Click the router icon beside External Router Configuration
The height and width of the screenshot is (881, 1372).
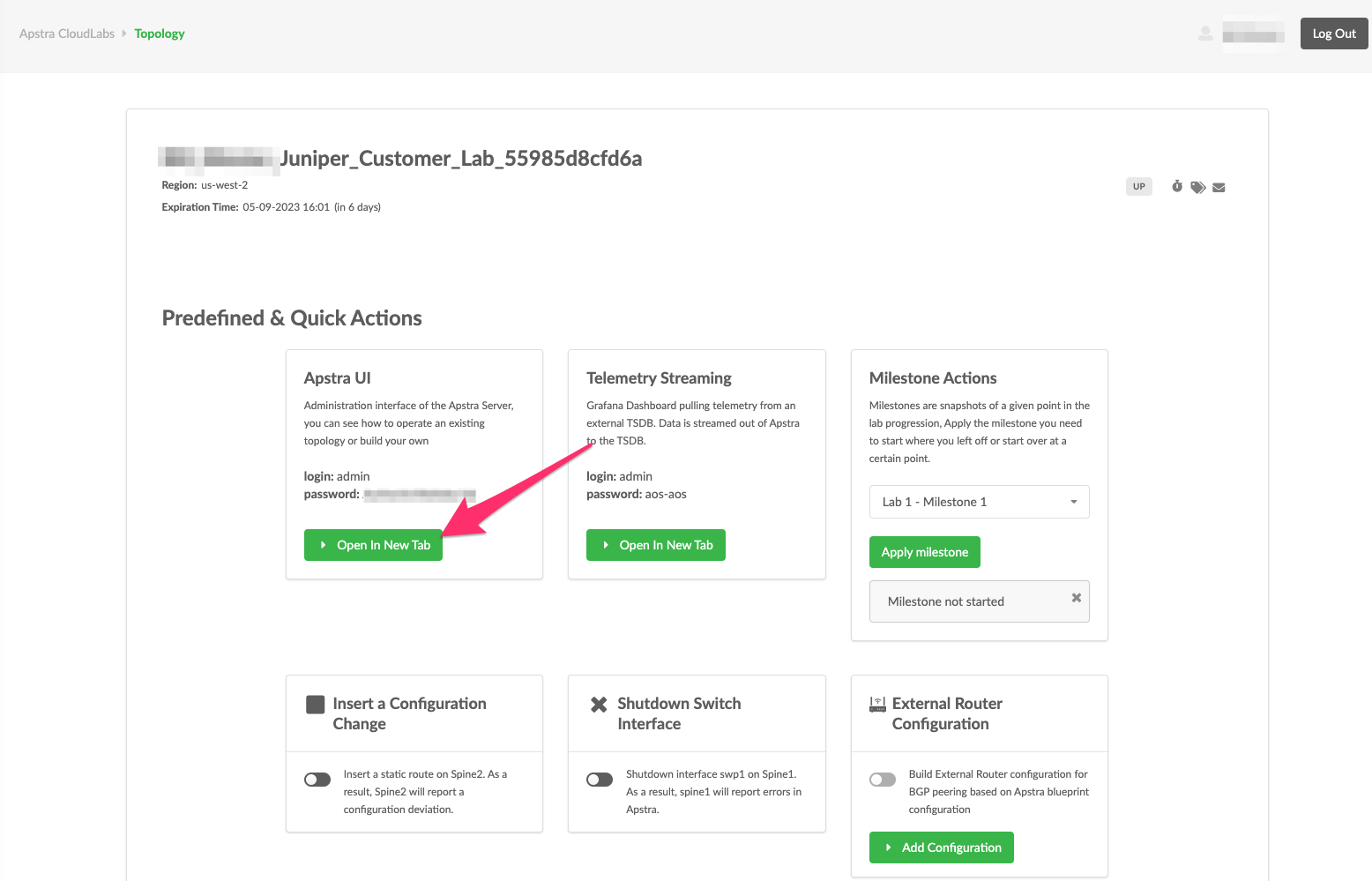[877, 703]
